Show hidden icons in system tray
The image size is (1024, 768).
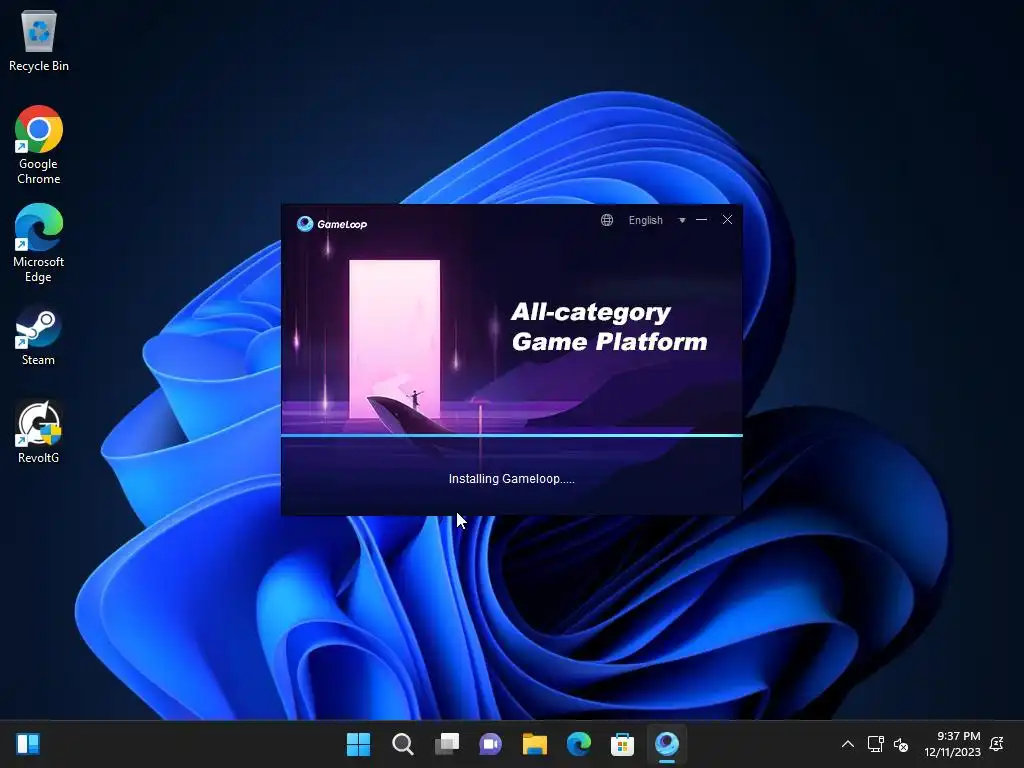point(848,744)
